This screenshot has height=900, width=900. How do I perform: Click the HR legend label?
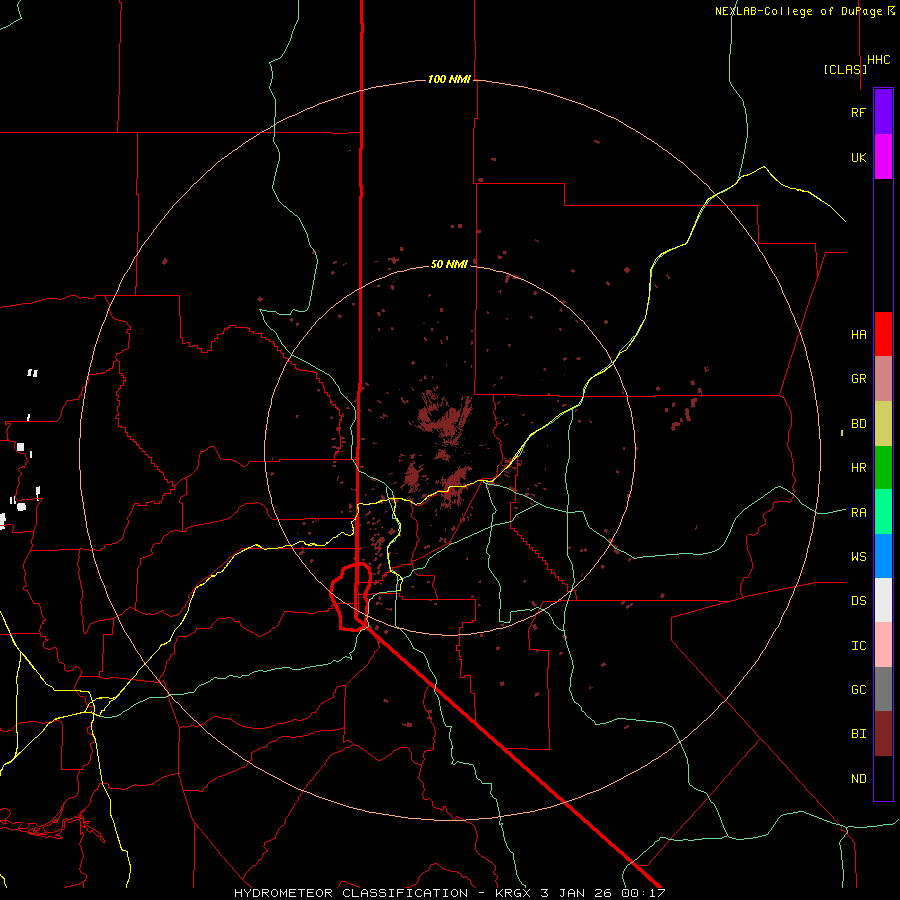(859, 468)
